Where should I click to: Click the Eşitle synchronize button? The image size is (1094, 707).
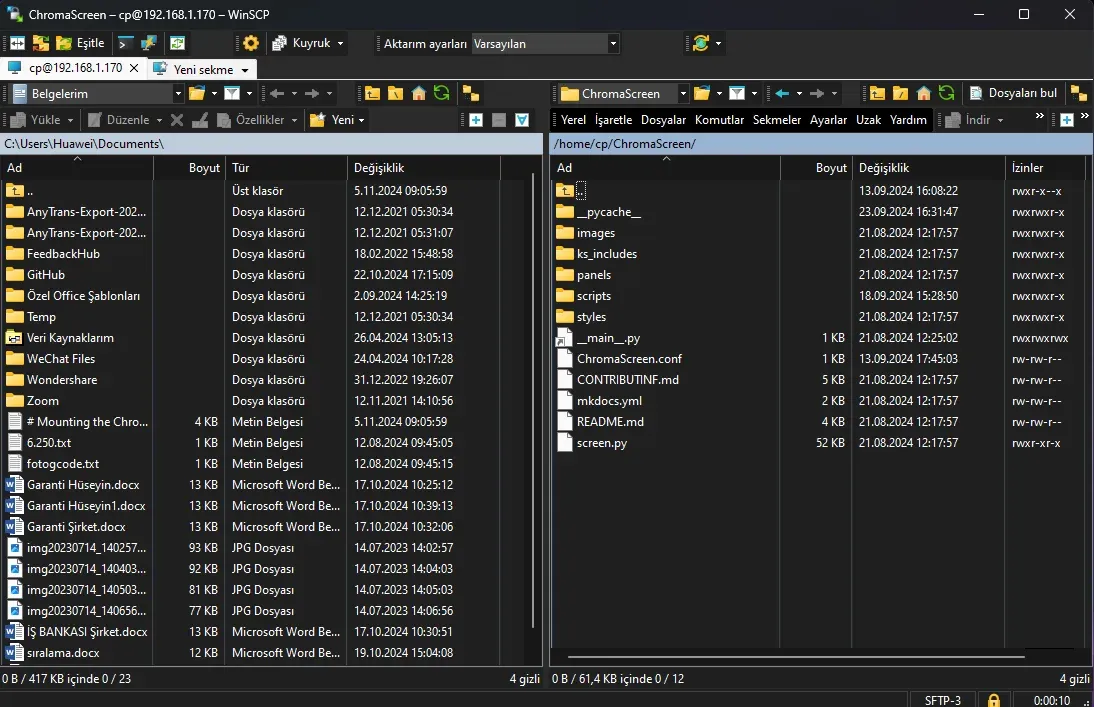tap(80, 43)
